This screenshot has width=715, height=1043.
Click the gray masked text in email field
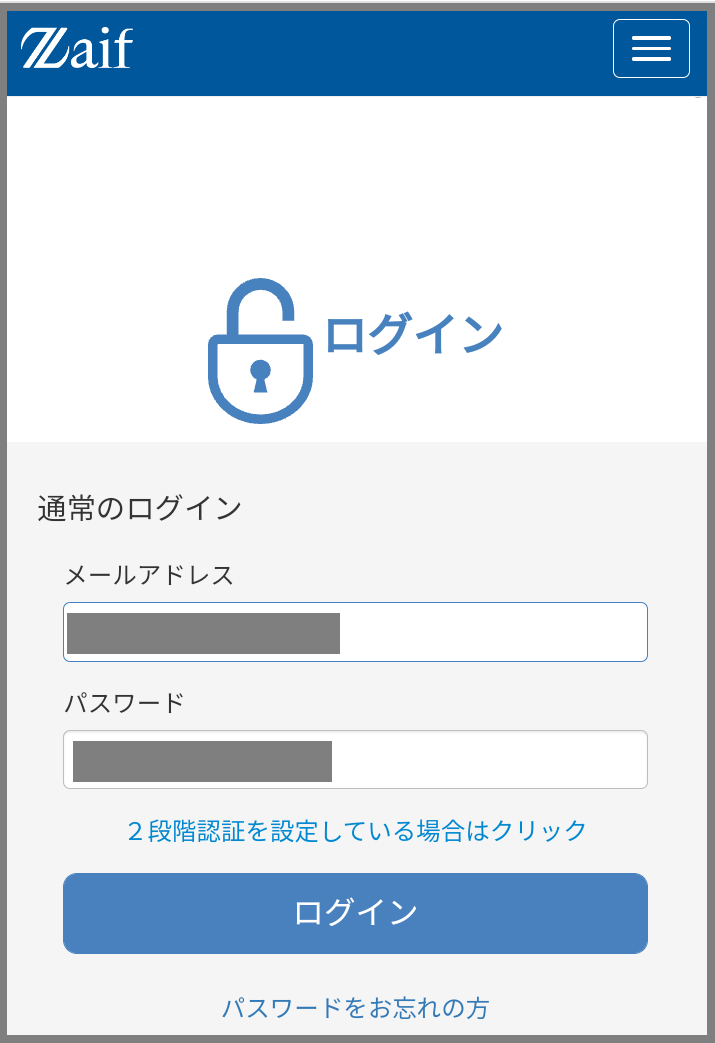pyautogui.click(x=204, y=633)
